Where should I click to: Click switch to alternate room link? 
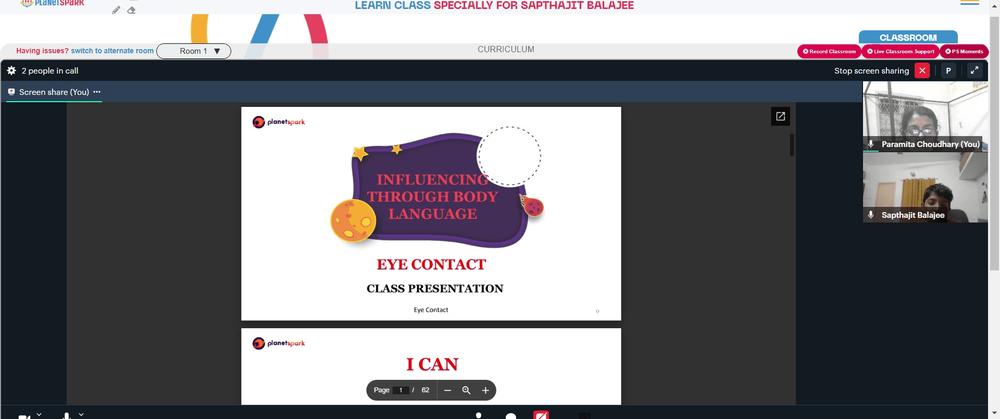coord(112,51)
